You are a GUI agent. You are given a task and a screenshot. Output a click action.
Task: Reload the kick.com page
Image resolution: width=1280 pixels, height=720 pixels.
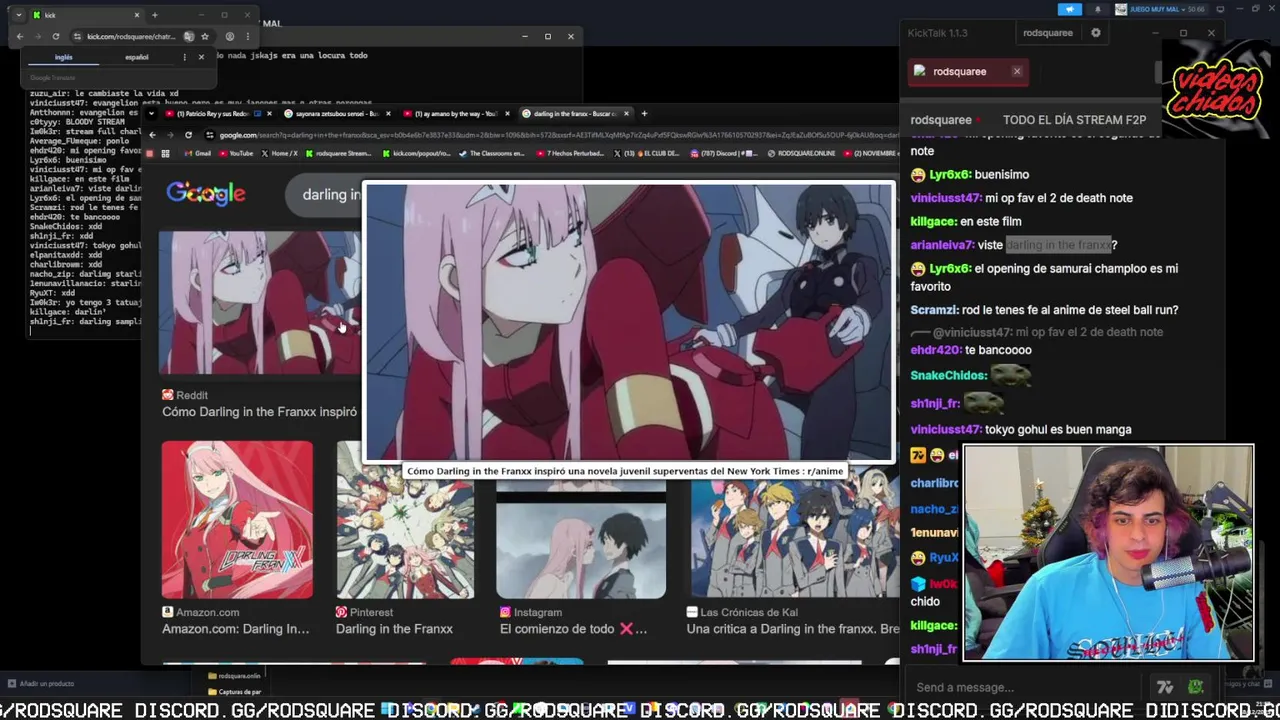[56, 36]
